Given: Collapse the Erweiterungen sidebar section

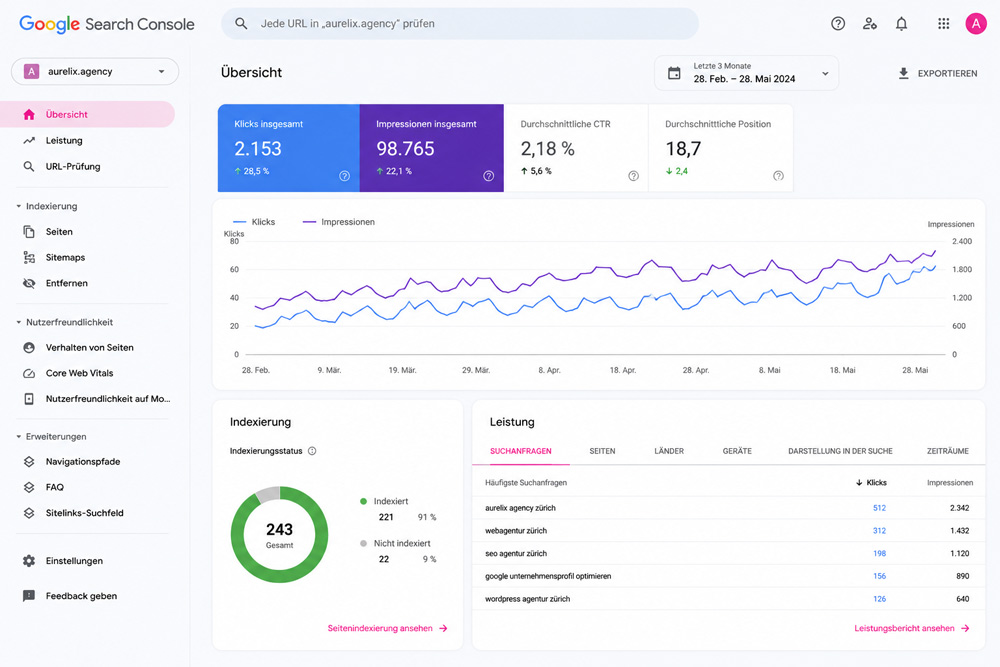Looking at the screenshot, I should 51,436.
